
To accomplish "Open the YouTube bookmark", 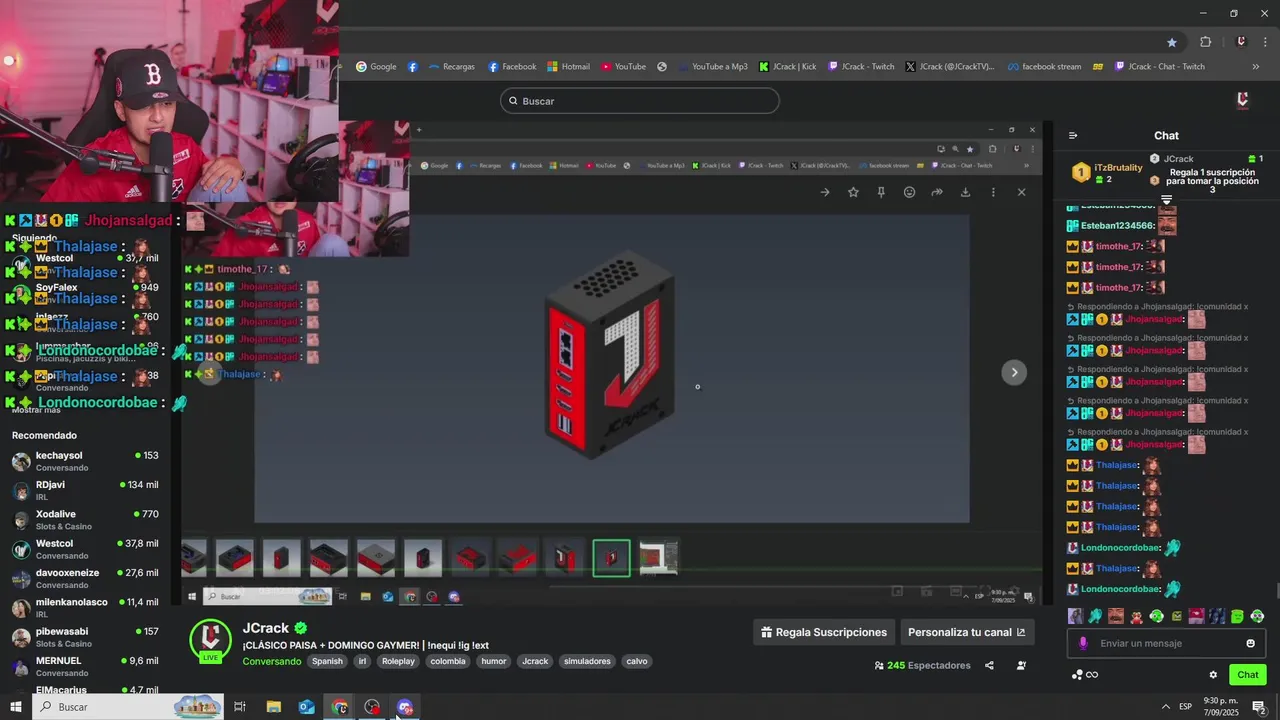I will coord(624,67).
